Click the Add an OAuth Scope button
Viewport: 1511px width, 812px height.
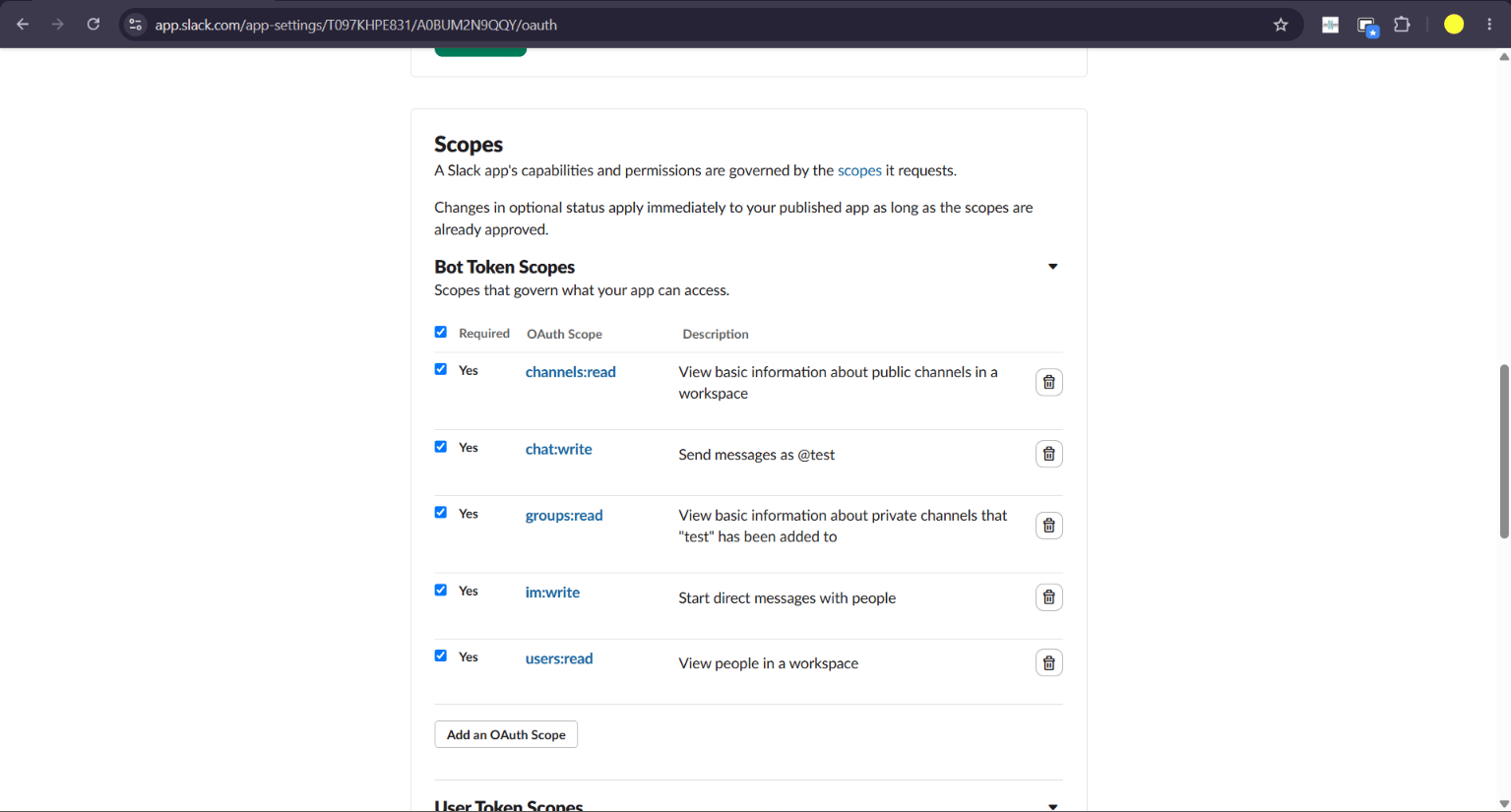click(506, 734)
